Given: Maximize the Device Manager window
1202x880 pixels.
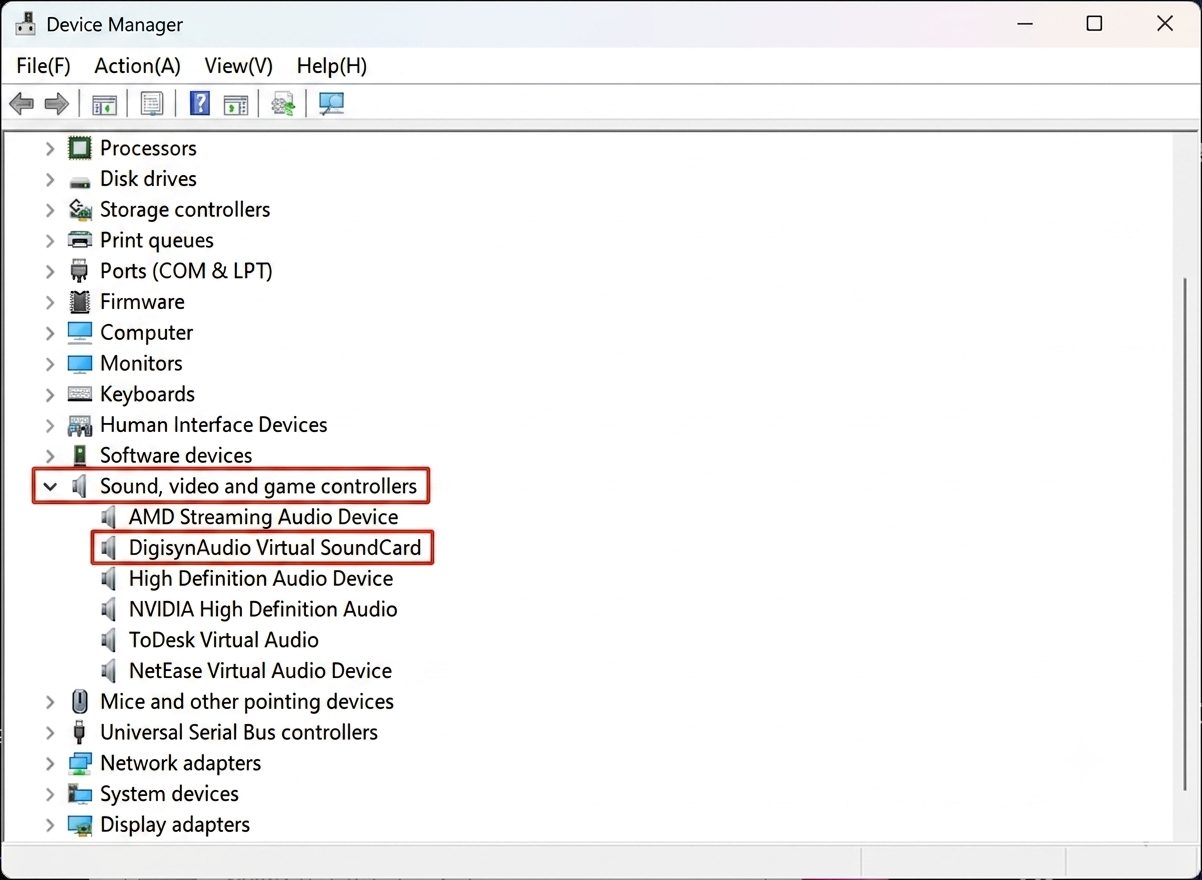Looking at the screenshot, I should click(x=1094, y=24).
